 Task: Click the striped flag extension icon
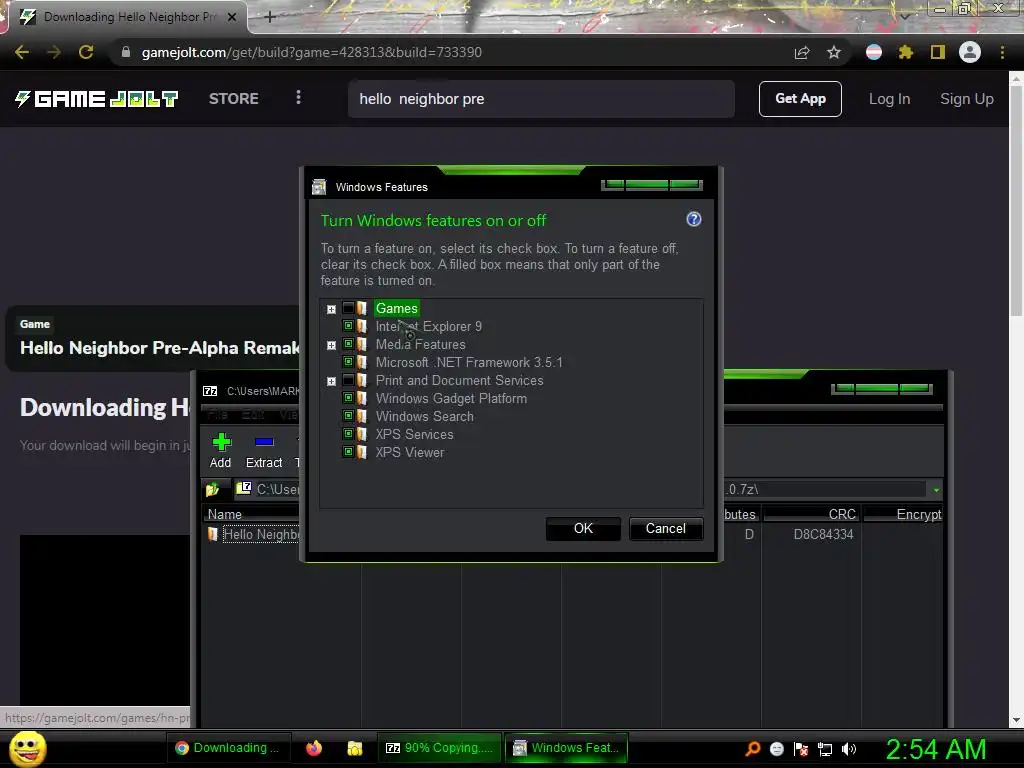[x=874, y=52]
